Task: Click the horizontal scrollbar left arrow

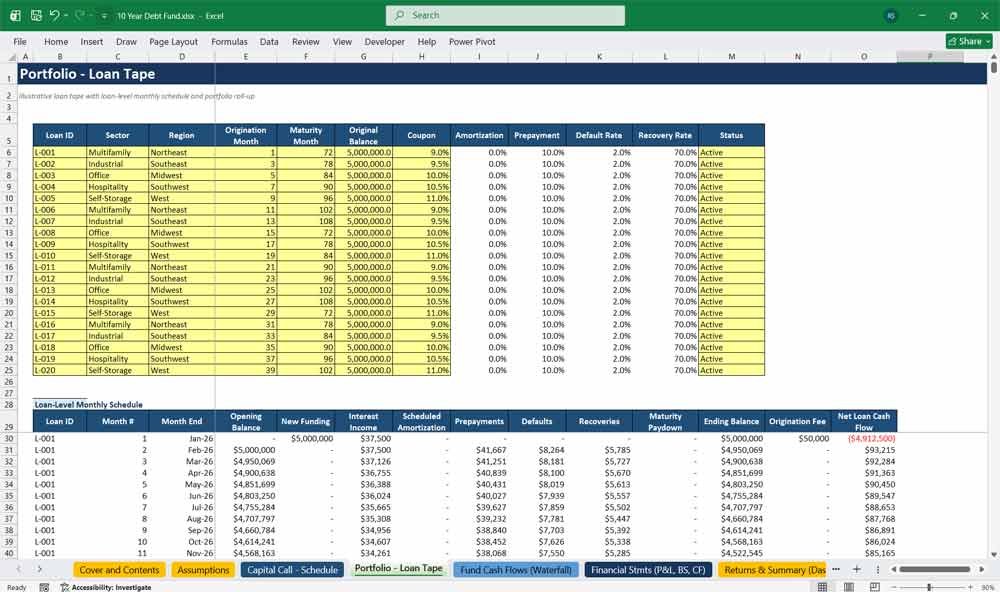Action: [x=893, y=569]
